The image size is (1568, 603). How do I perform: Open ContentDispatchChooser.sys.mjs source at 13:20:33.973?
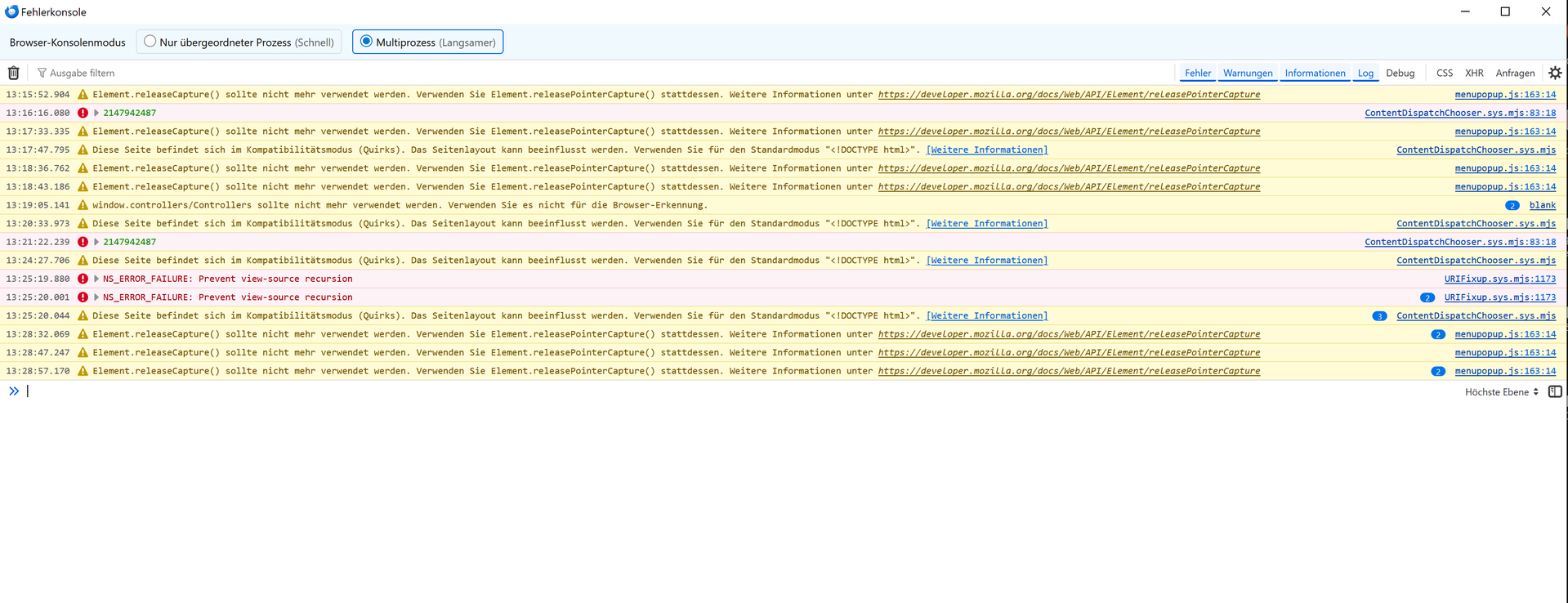[1476, 223]
